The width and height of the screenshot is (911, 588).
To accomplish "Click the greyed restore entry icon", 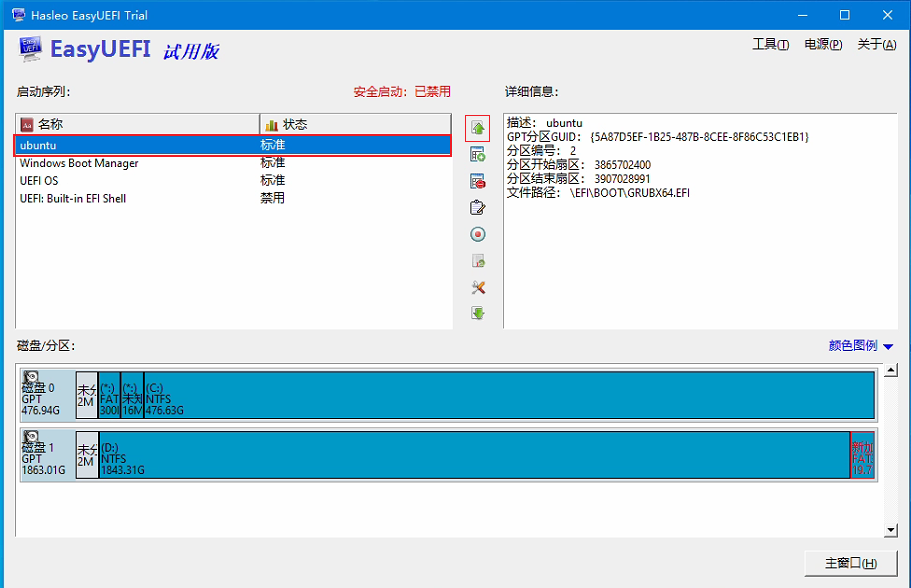I will click(x=478, y=261).
